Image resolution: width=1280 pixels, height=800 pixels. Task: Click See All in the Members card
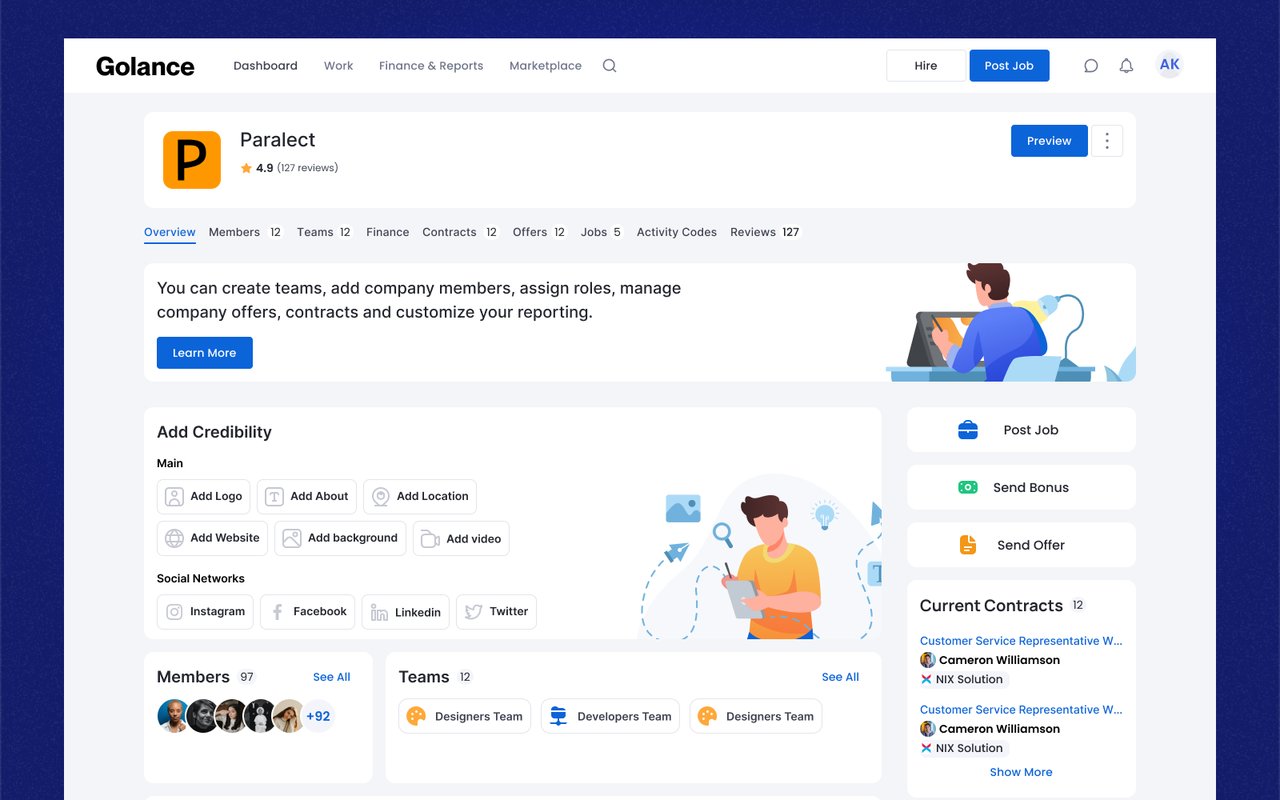tap(331, 677)
